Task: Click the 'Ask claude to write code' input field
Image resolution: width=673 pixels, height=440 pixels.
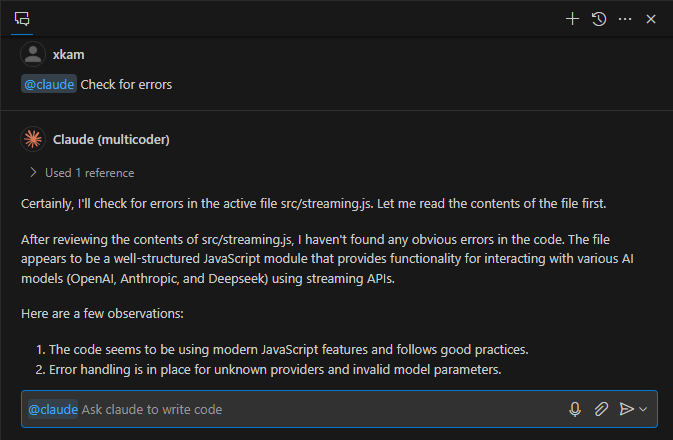Action: (300, 409)
